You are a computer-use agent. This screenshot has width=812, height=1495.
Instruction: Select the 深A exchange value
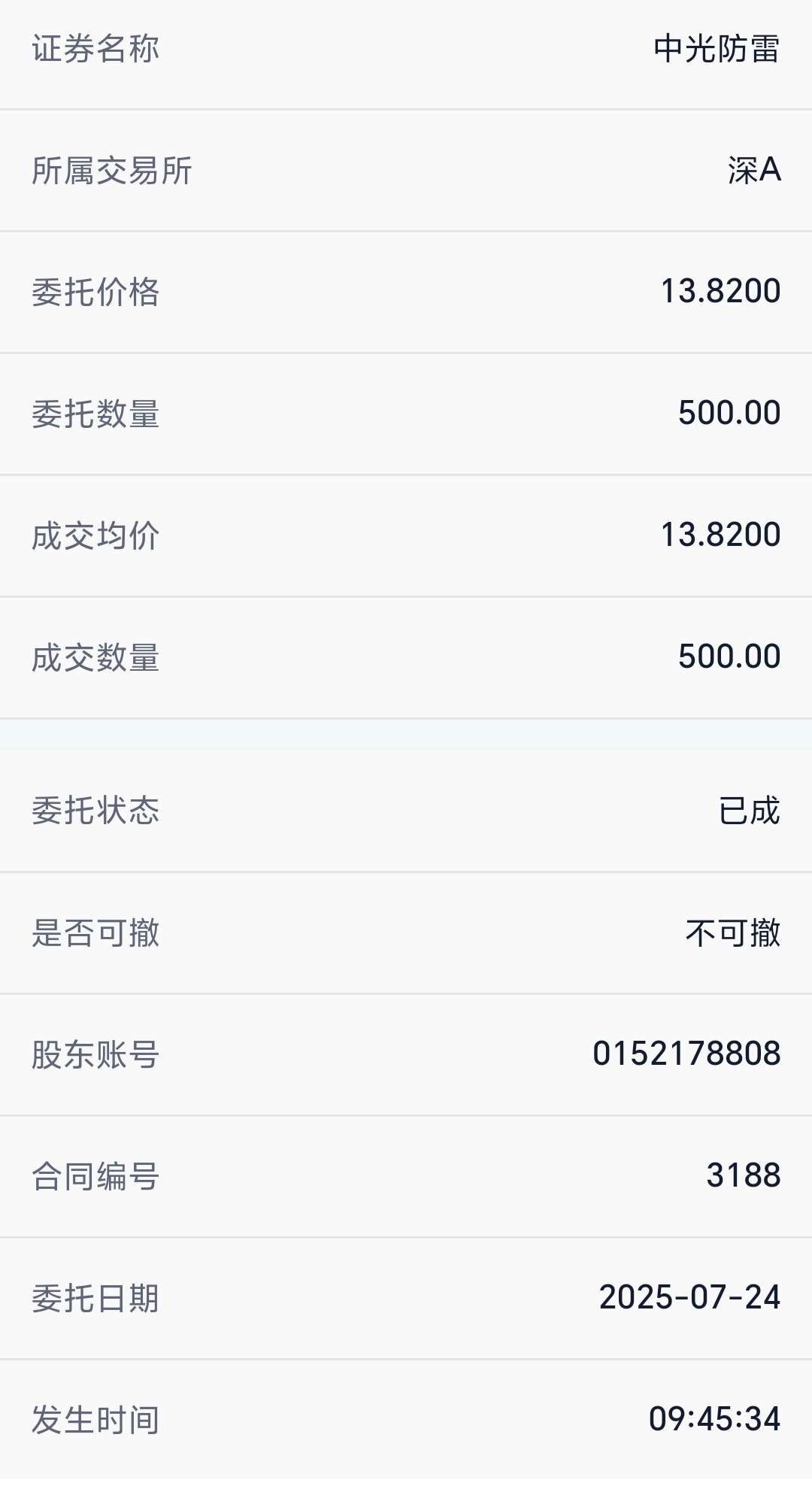click(754, 170)
